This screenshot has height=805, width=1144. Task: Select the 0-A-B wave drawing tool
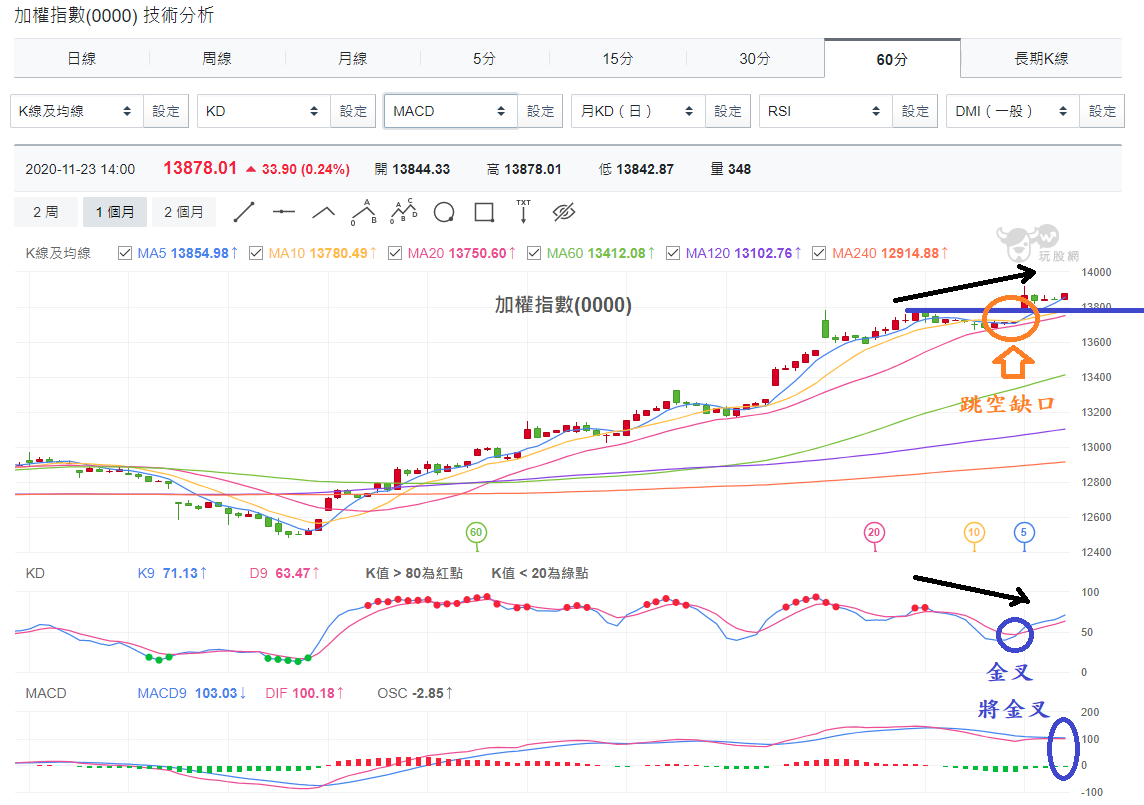[363, 212]
